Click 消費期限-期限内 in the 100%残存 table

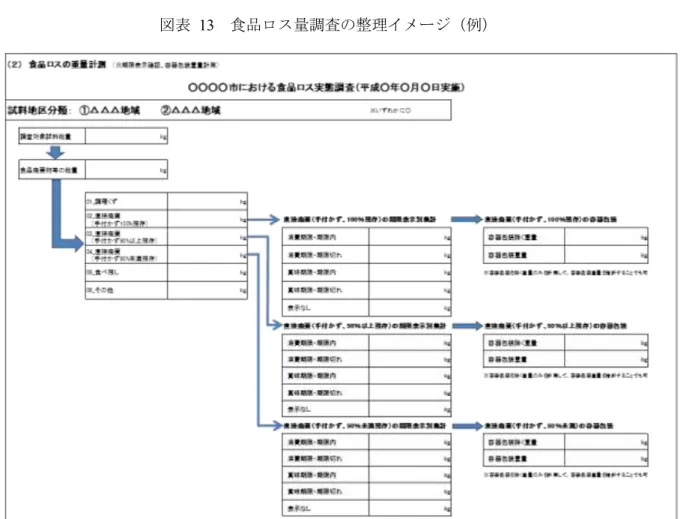(325, 237)
